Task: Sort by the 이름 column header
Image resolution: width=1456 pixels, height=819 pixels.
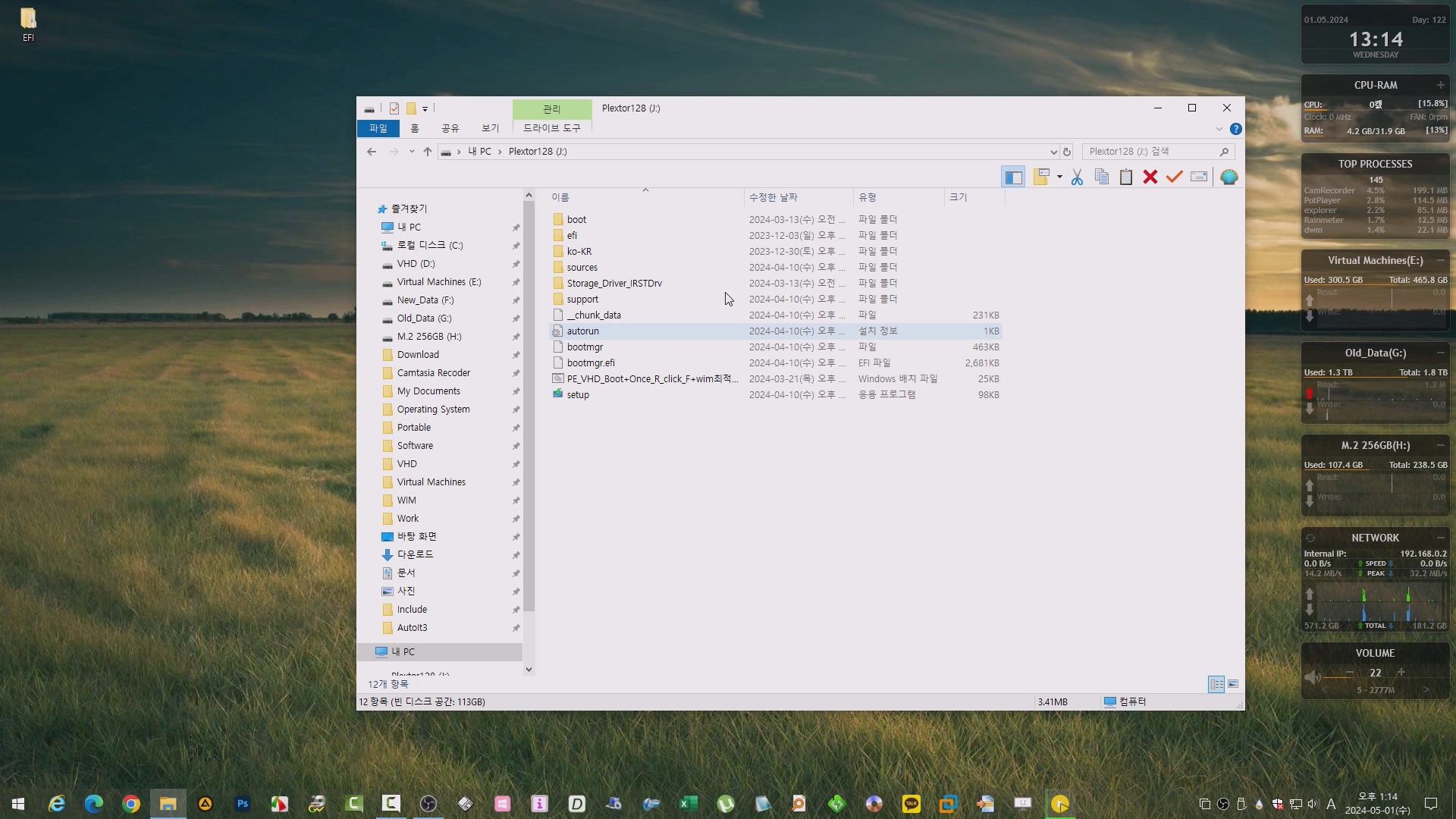Action: [x=646, y=197]
